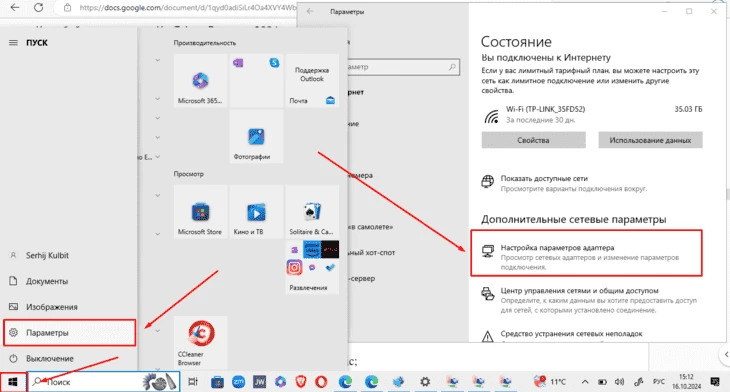This screenshot has width=730, height=392.
Task: Click 'Wi-Fi (TP-LINK_35FD52)' network name
Action: click(x=545, y=109)
